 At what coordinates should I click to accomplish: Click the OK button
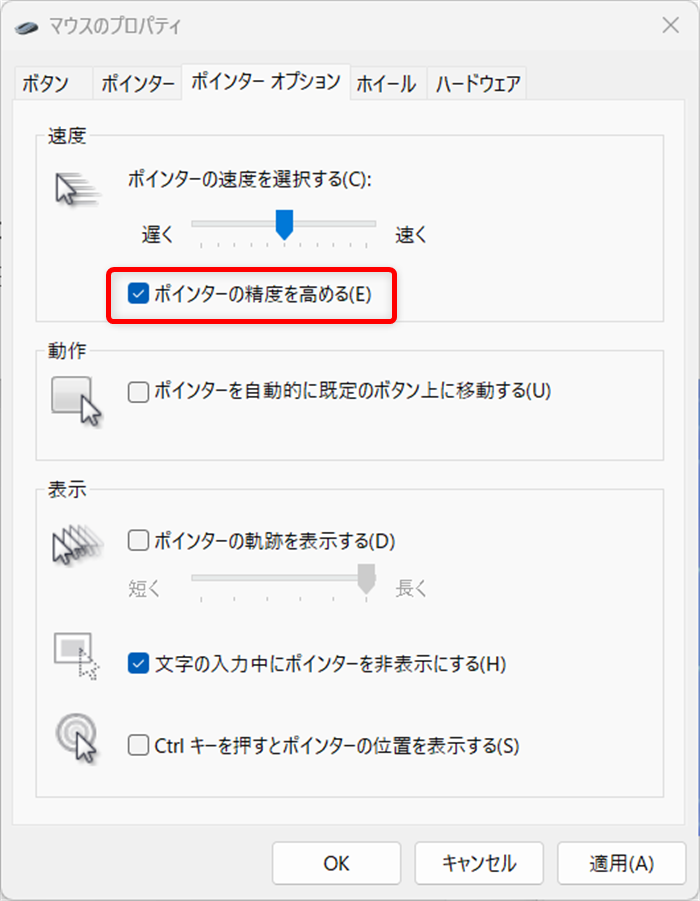pyautogui.click(x=335, y=862)
